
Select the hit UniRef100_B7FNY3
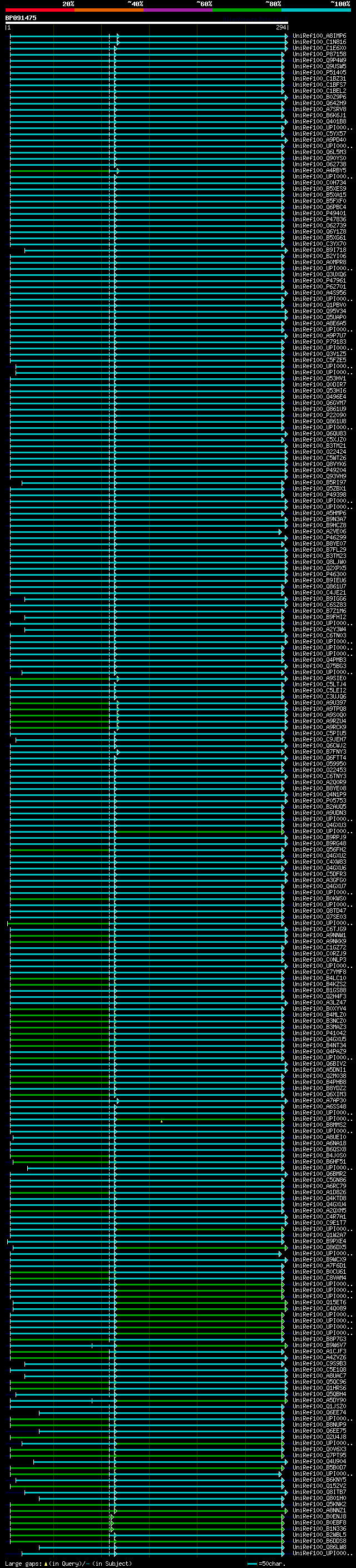[319, 752]
